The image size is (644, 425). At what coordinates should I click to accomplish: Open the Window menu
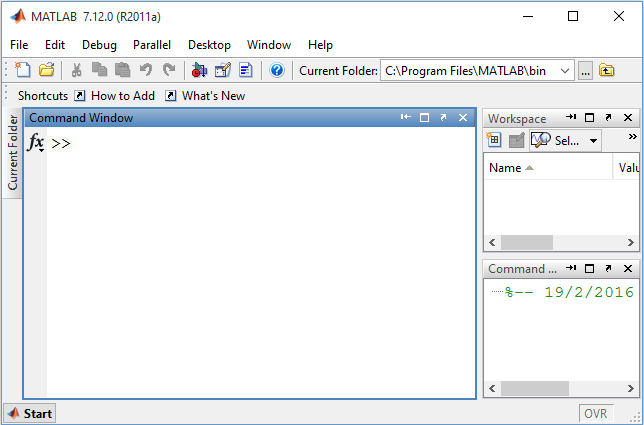click(x=269, y=45)
